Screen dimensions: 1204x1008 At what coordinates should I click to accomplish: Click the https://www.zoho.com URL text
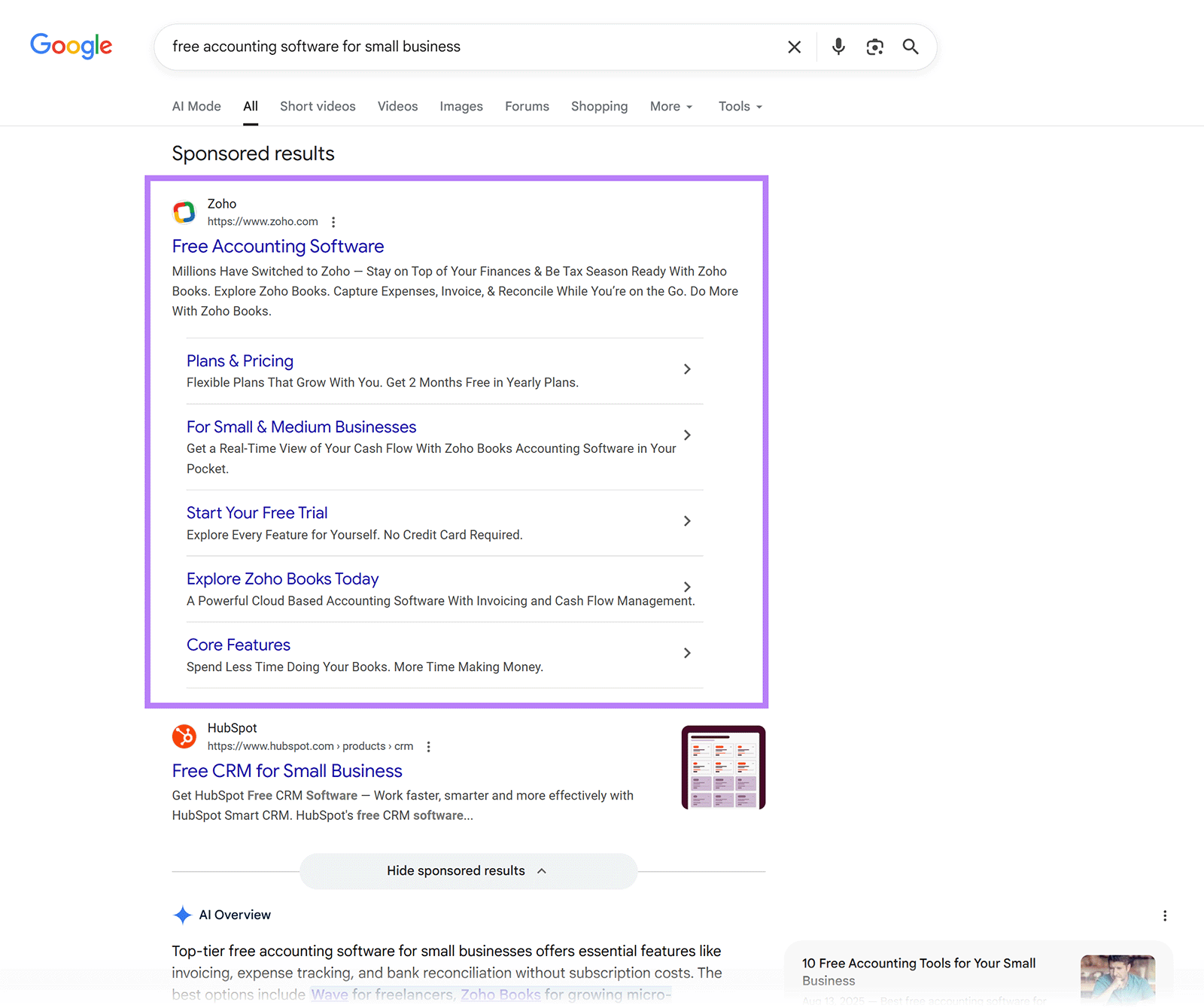pos(263,221)
